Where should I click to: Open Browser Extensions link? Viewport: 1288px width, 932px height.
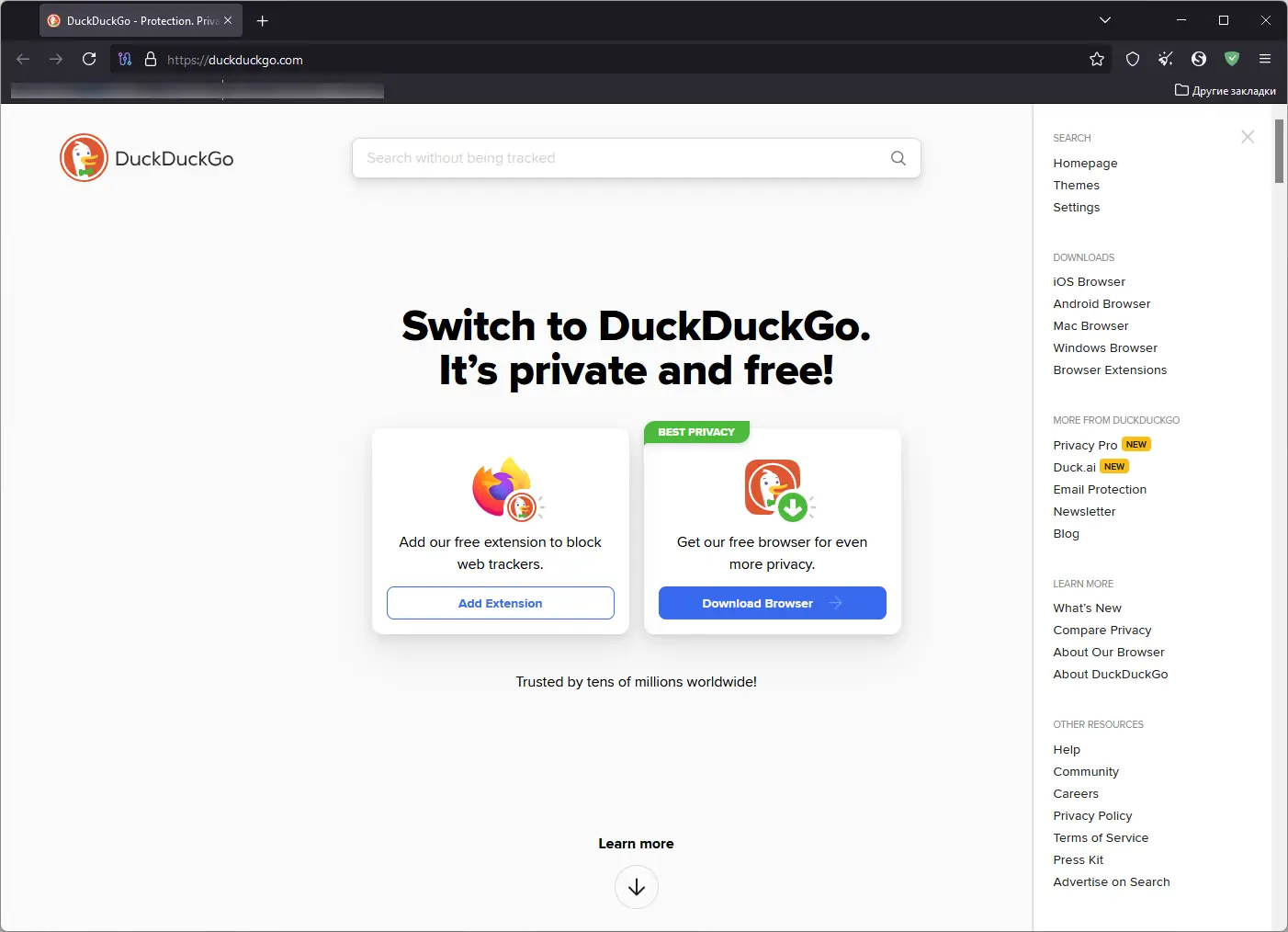point(1111,369)
